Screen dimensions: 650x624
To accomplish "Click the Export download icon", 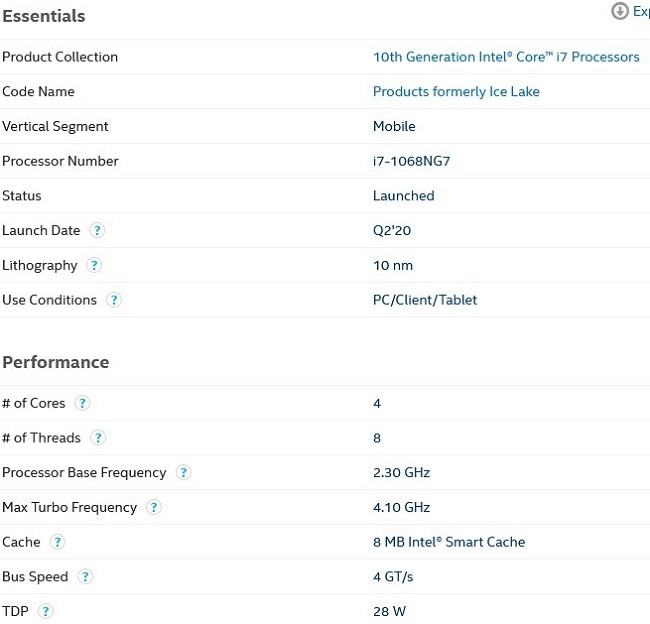I will coord(620,11).
